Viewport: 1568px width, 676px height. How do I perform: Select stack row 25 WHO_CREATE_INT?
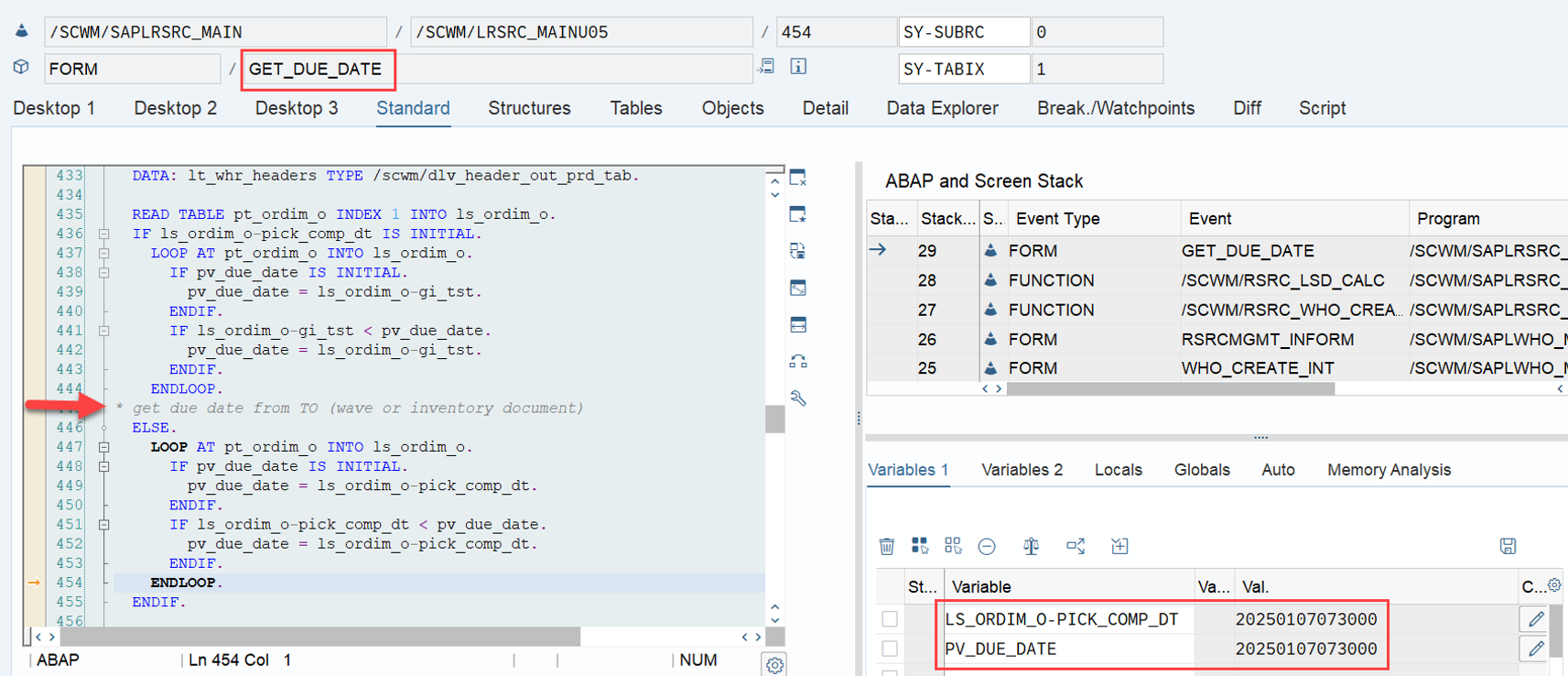click(1217, 367)
